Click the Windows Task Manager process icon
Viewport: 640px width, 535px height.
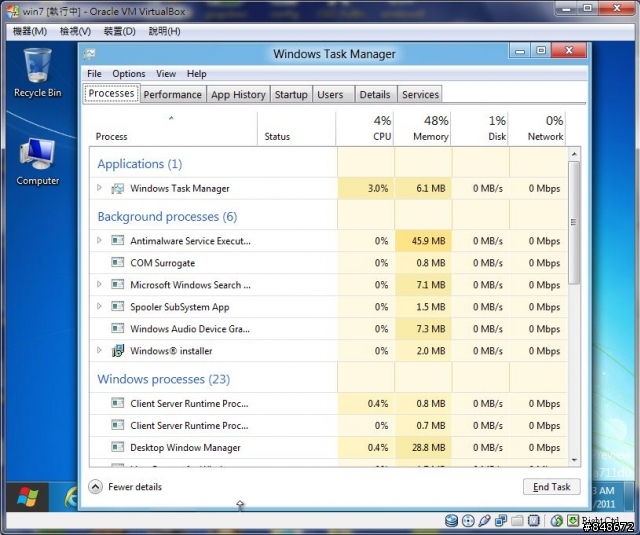[118, 189]
